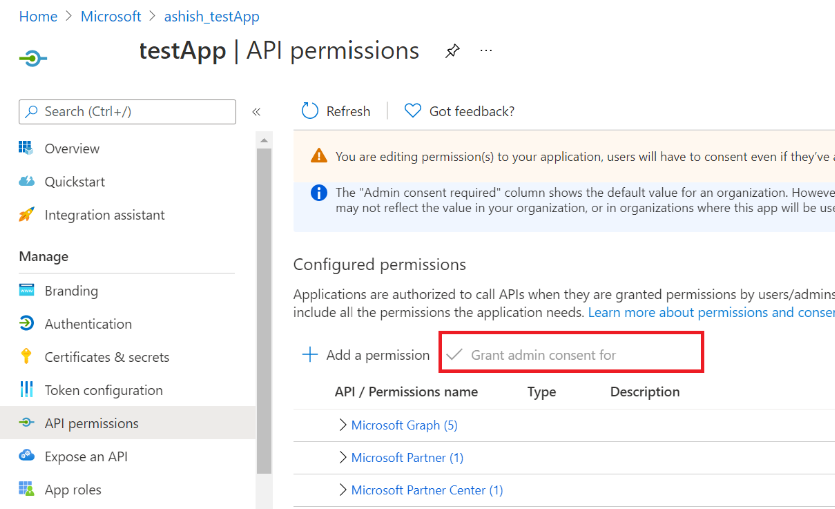Click the checkmark icon for Grant admin consent
The height and width of the screenshot is (509, 835).
(454, 355)
